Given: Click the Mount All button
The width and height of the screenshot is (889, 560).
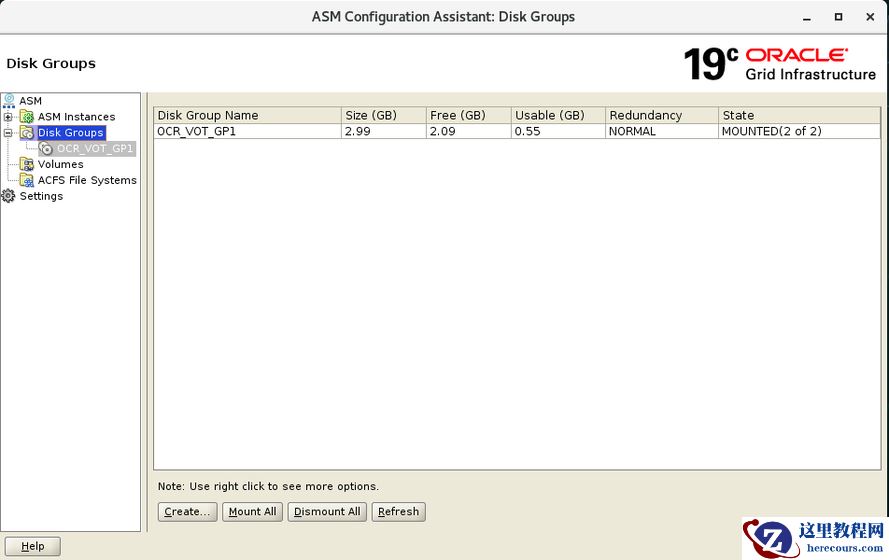Looking at the screenshot, I should (x=252, y=512).
